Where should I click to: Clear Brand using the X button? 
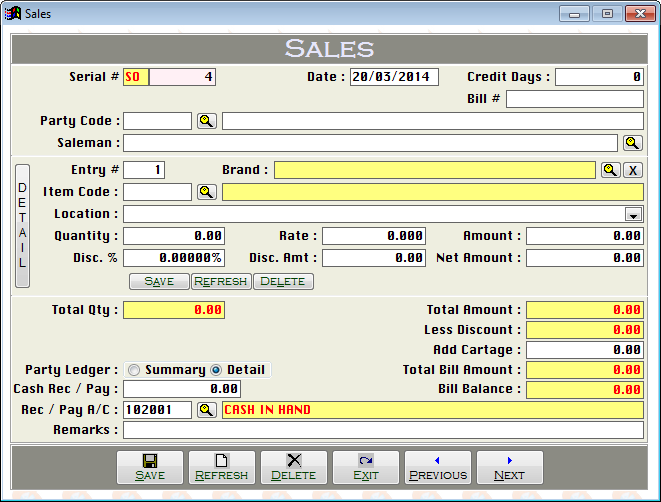click(x=633, y=170)
